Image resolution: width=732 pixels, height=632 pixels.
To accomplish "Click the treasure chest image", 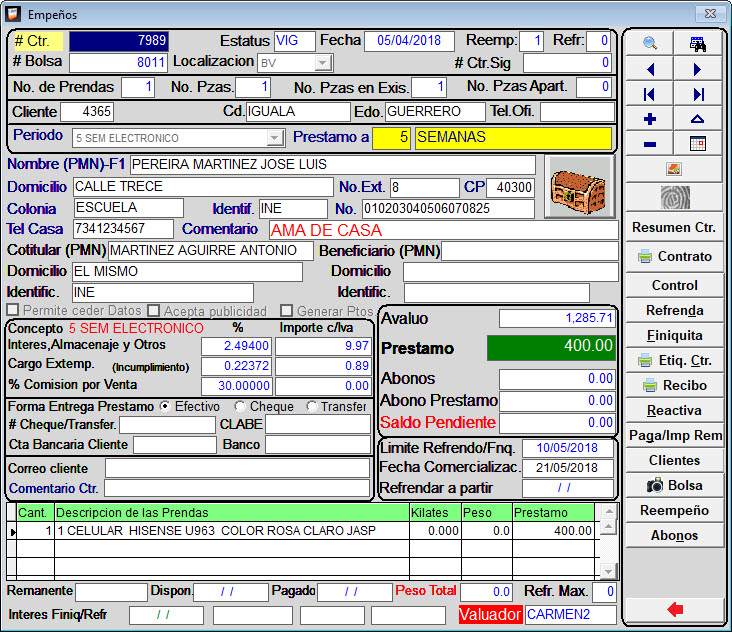I will click(x=579, y=187).
